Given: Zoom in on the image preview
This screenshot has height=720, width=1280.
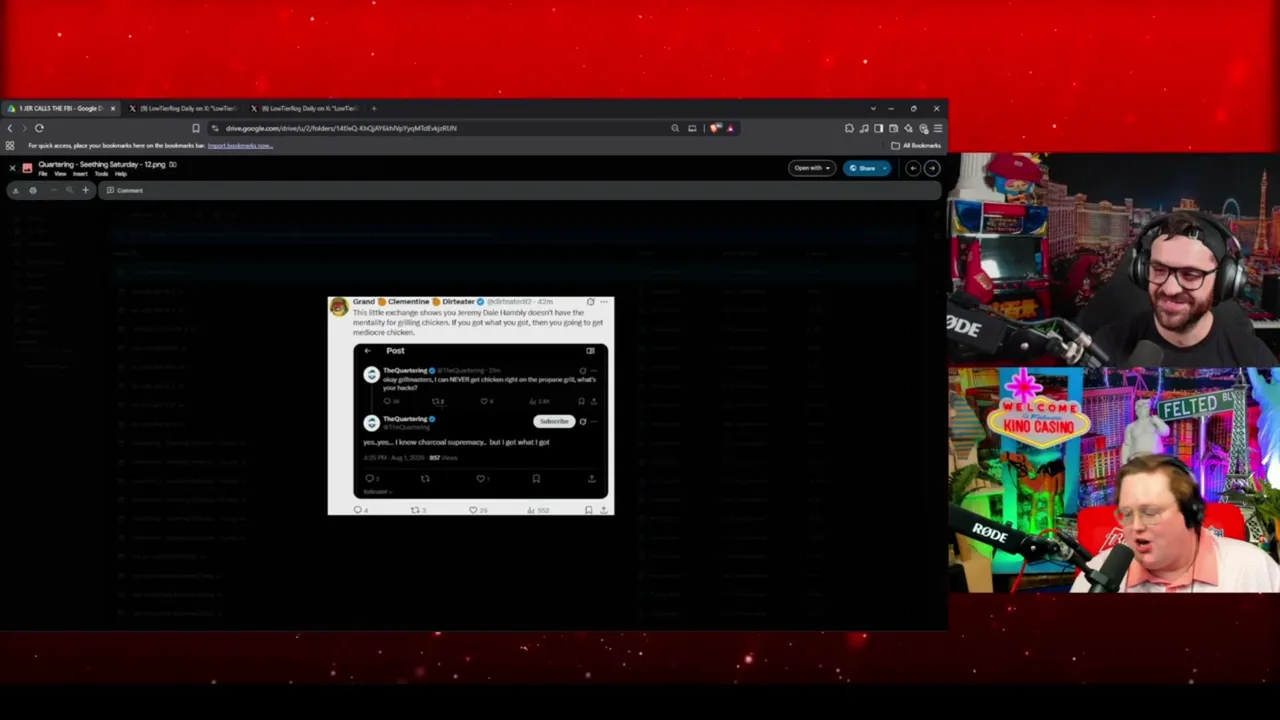Looking at the screenshot, I should click(85, 190).
